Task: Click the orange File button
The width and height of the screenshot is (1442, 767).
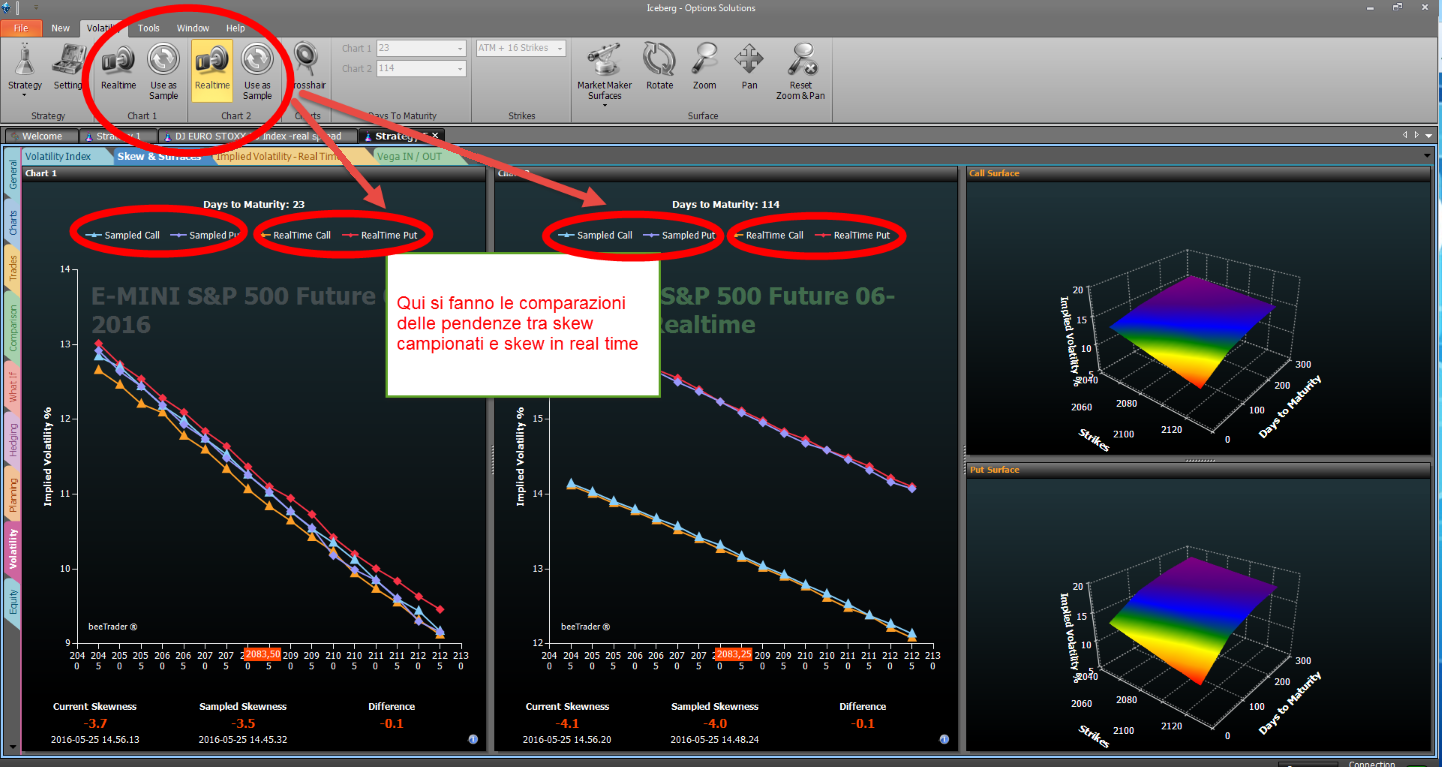Action: coord(21,28)
